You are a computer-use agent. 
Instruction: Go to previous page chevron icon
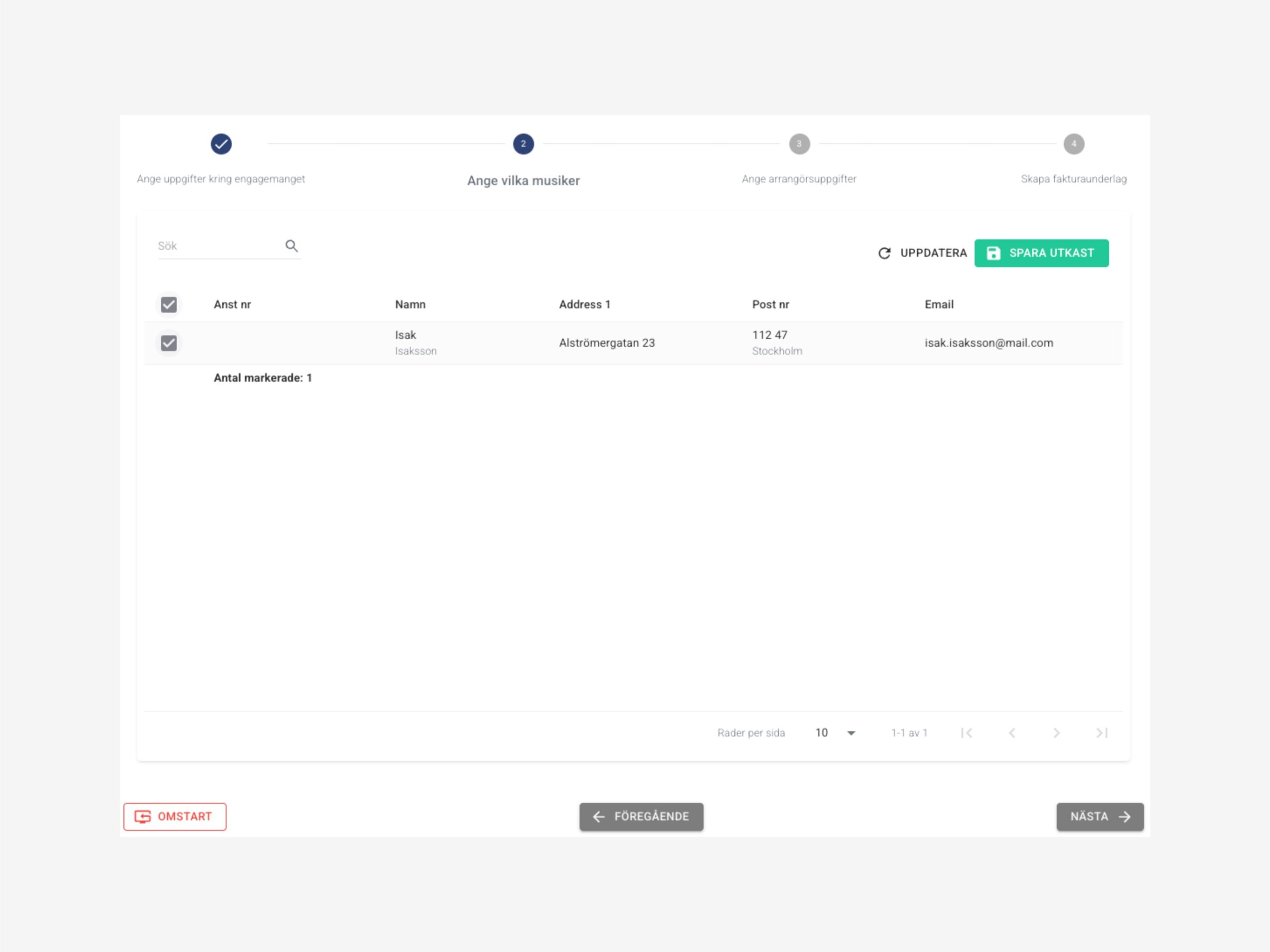pyautogui.click(x=1012, y=733)
